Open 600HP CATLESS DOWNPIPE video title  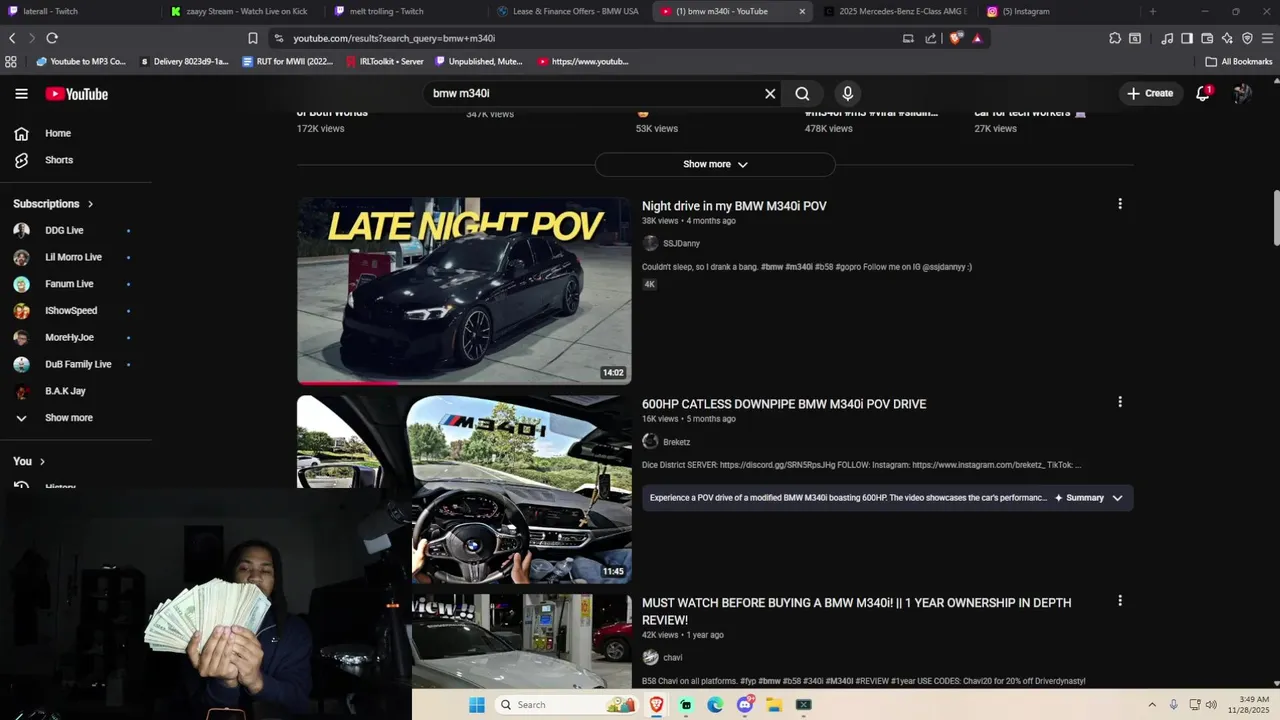[x=784, y=404]
